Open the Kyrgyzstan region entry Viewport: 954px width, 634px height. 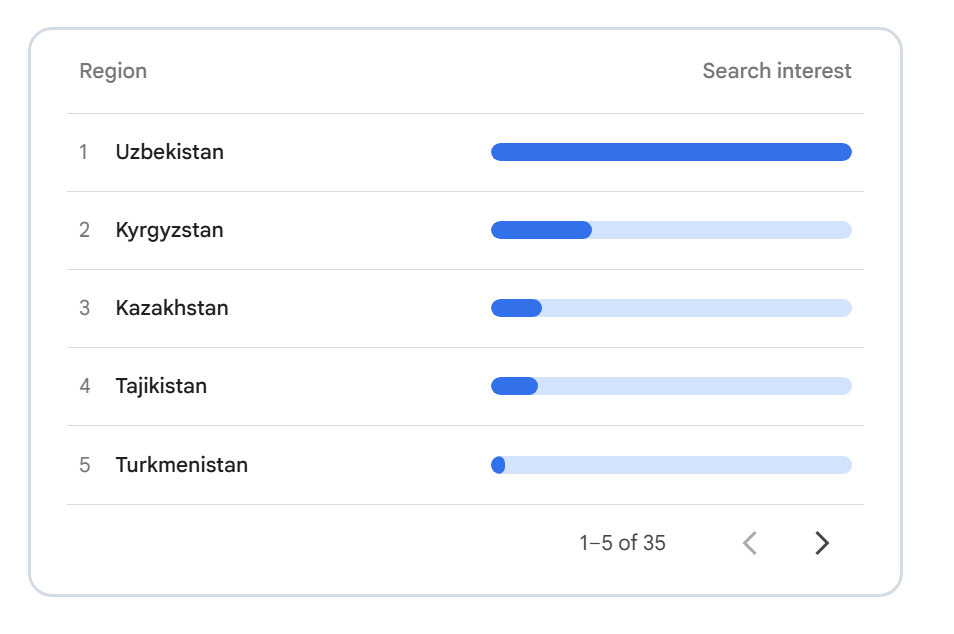point(465,230)
